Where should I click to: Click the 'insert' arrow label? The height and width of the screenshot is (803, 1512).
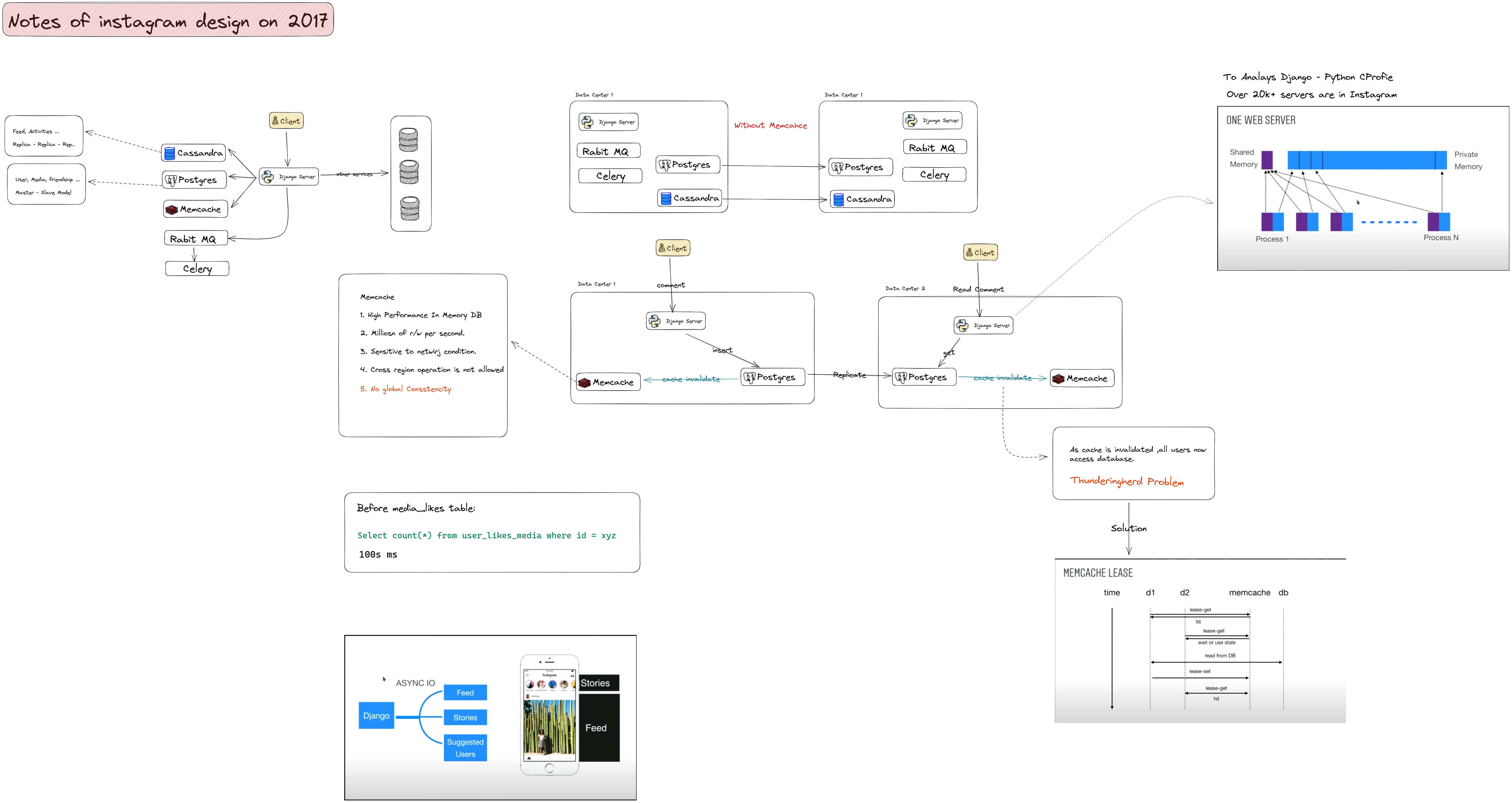pos(723,350)
